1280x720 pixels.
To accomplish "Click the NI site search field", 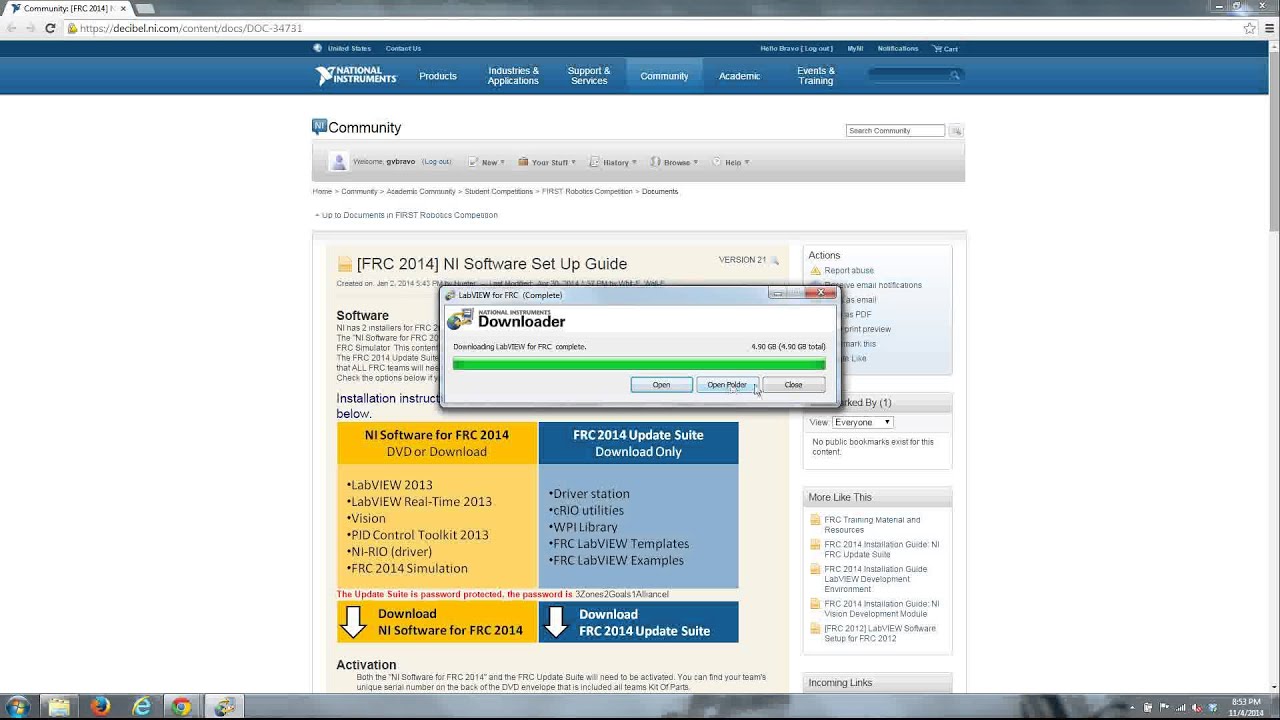I will tap(910, 75).
